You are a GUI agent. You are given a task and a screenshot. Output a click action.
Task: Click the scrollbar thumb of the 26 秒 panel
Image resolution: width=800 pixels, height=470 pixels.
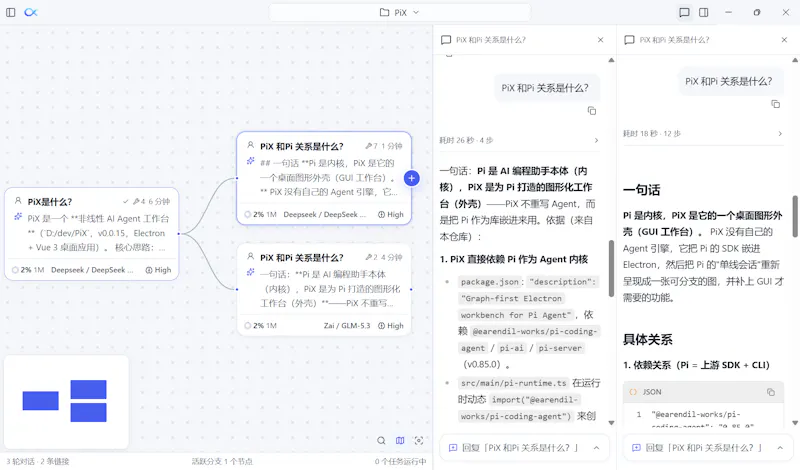pos(611,268)
